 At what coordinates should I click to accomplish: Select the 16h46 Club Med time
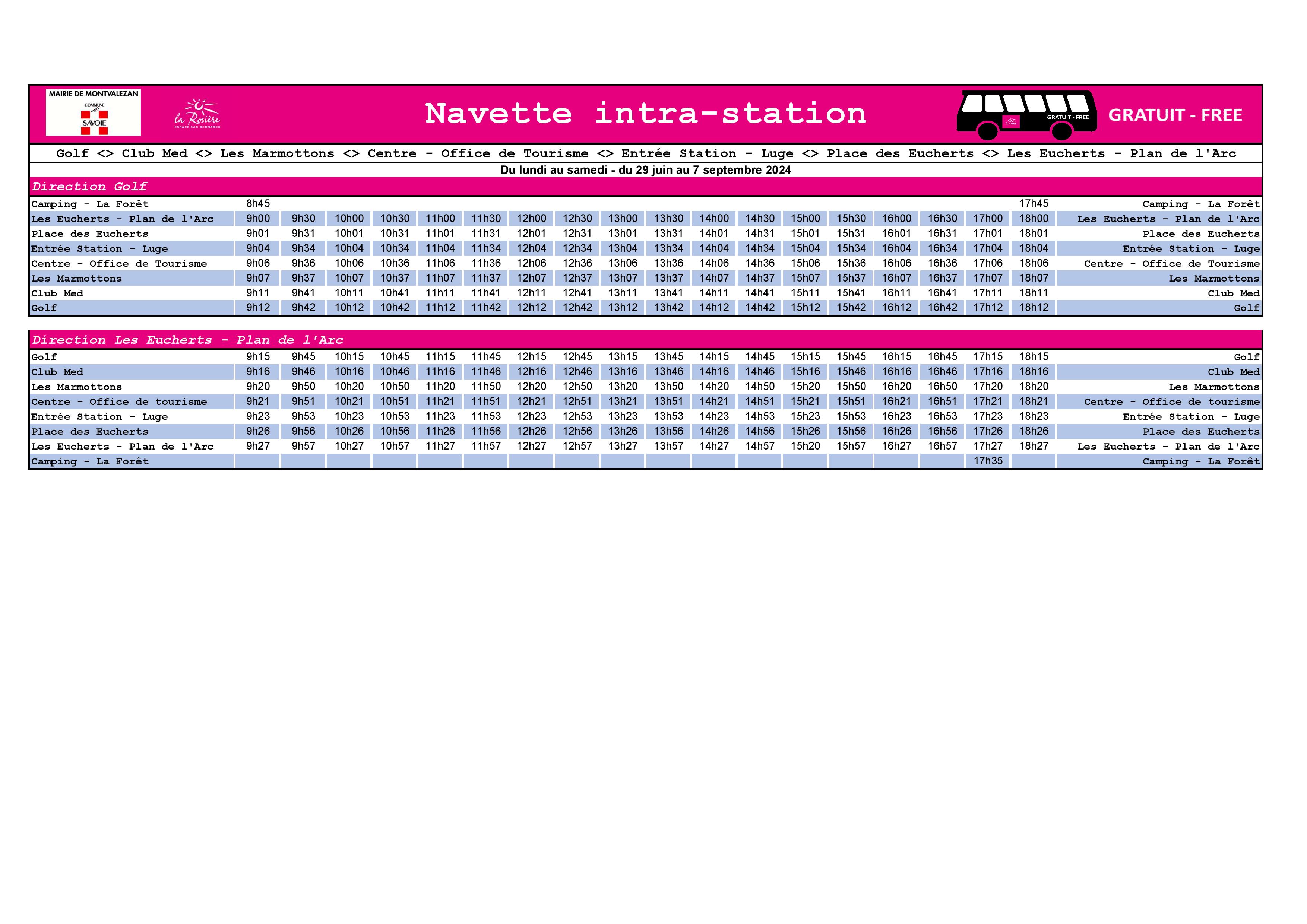(x=943, y=372)
